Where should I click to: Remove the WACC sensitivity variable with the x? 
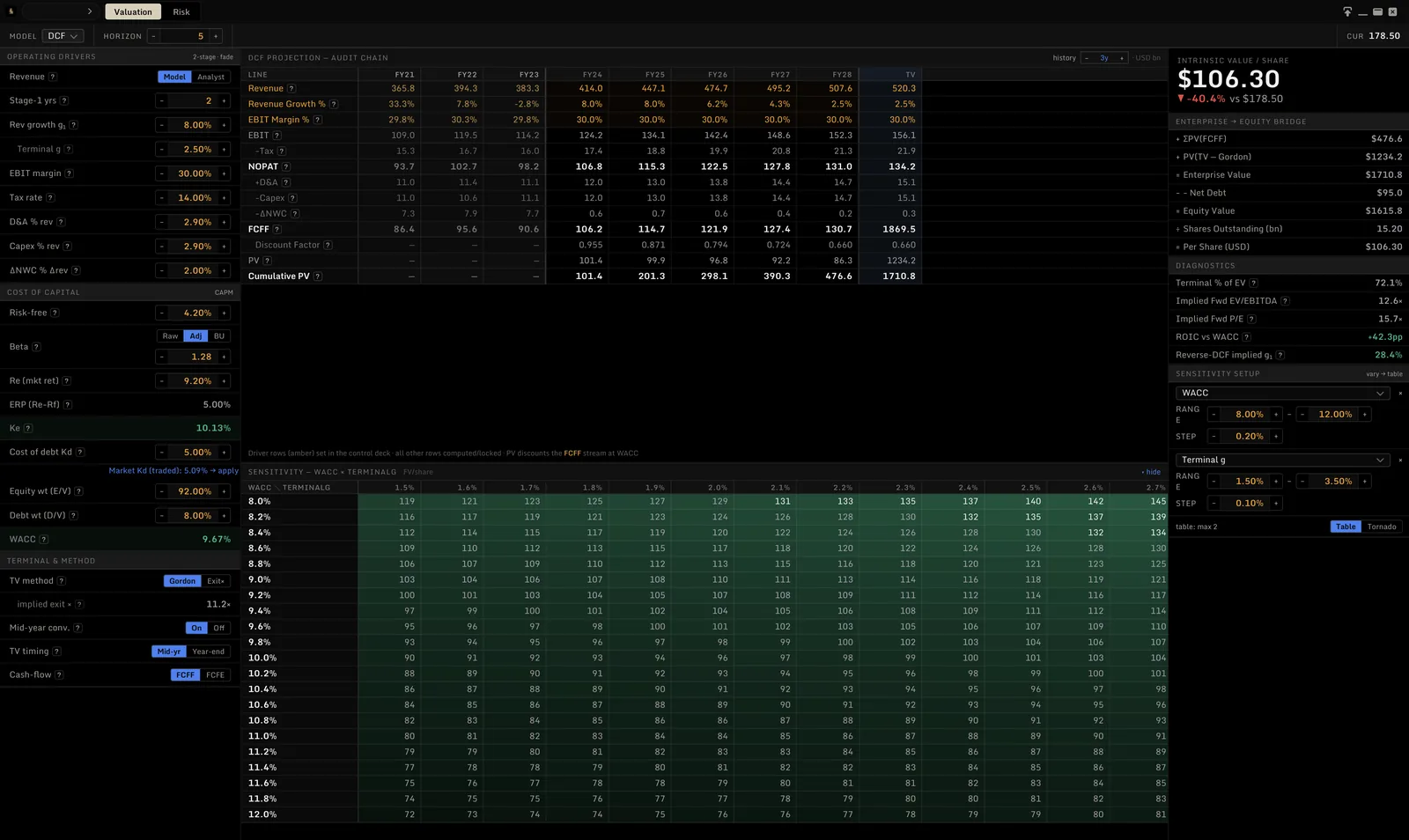(1400, 393)
